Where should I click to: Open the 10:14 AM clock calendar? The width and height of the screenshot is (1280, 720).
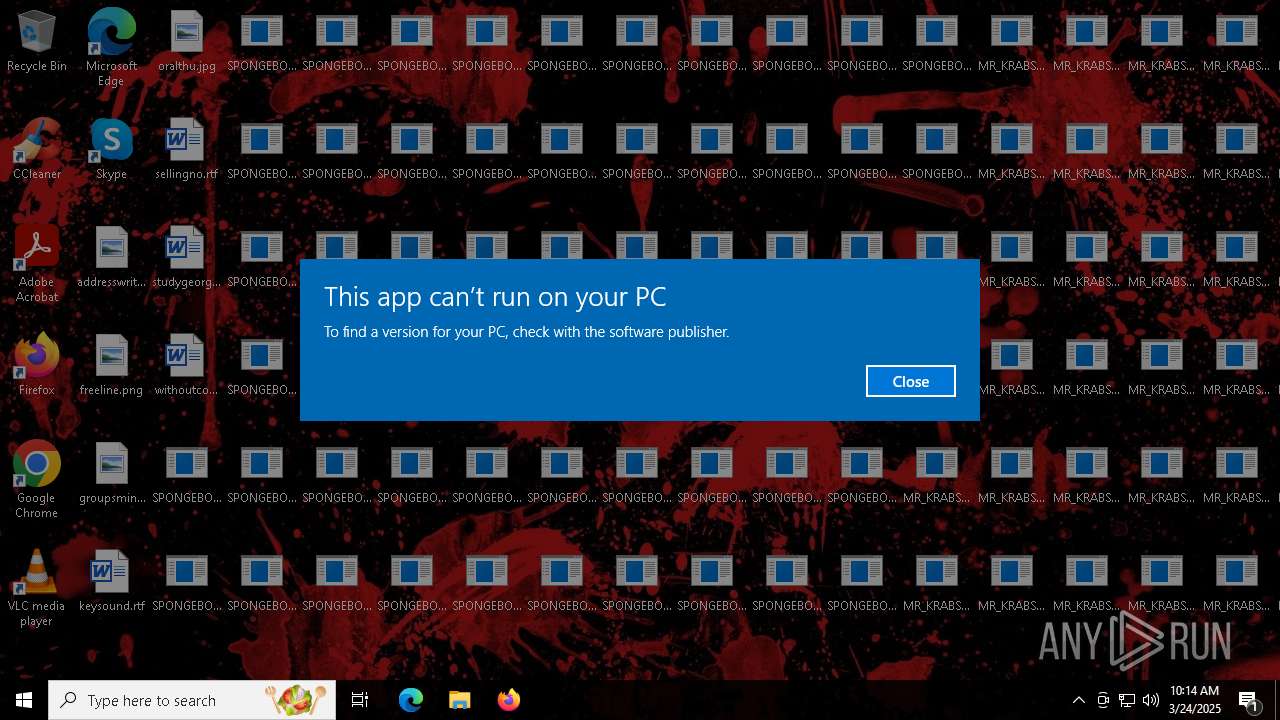coord(1194,700)
